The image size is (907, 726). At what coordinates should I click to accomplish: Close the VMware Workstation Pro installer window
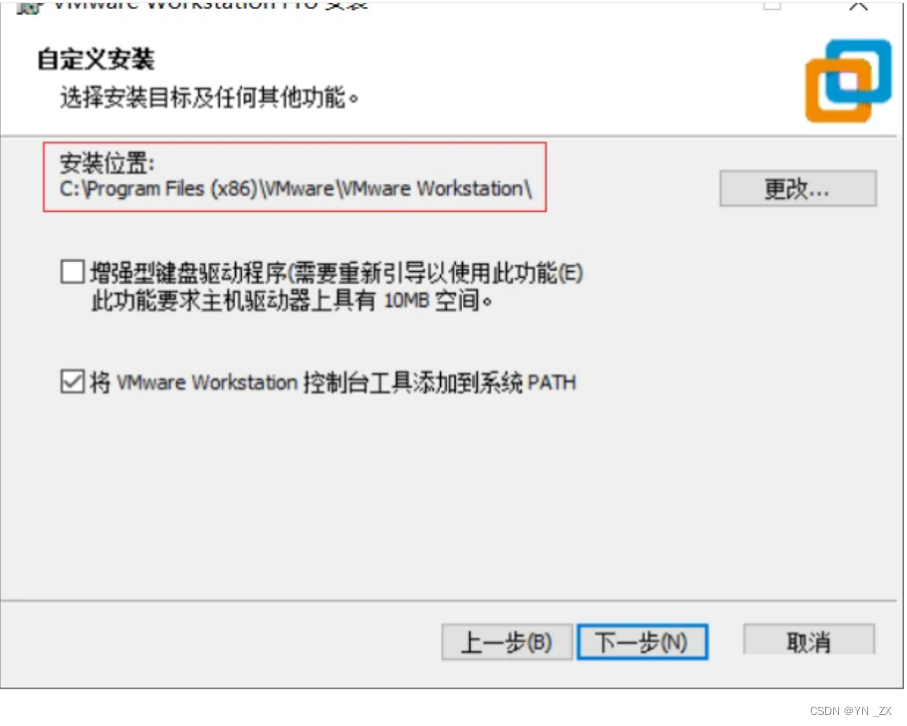coord(858,5)
